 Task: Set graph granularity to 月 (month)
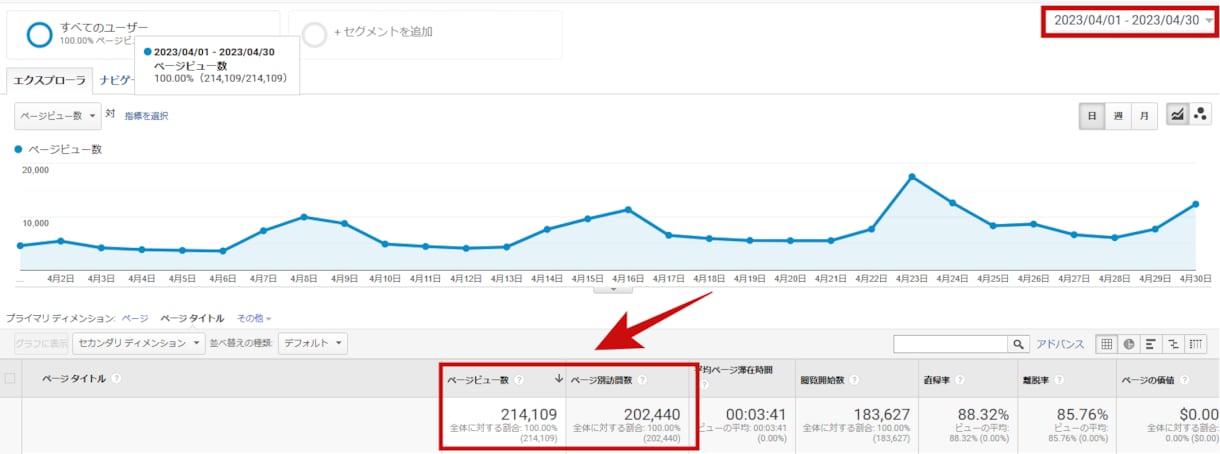[1144, 116]
